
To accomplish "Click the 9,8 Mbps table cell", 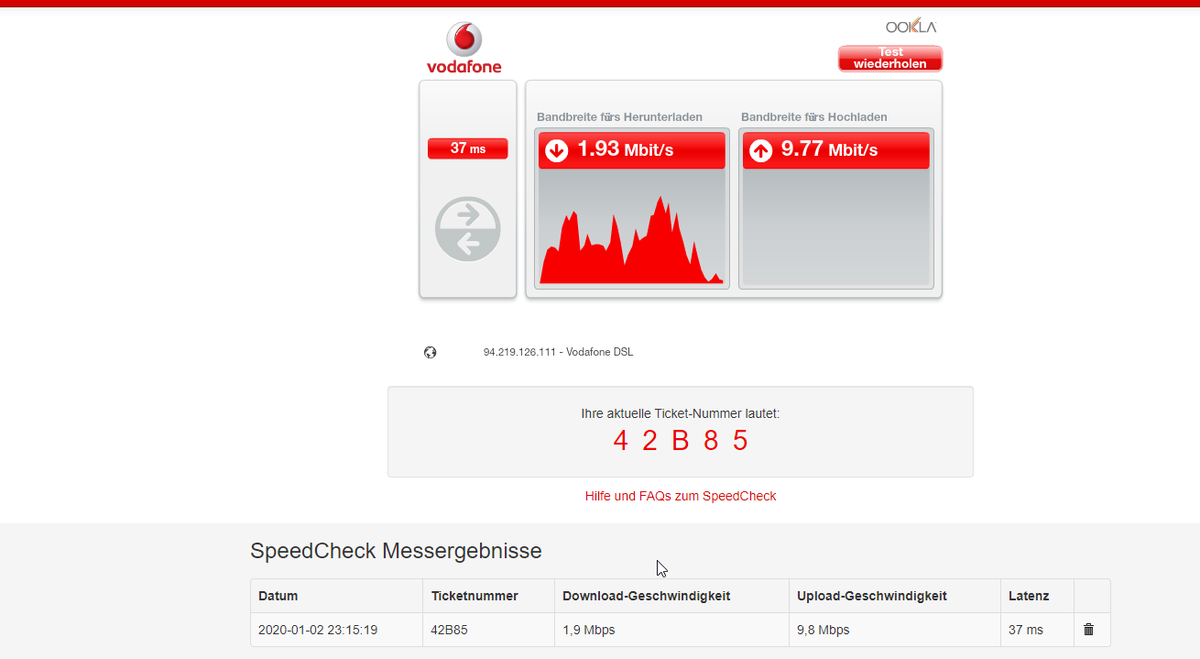I will click(x=895, y=630).
